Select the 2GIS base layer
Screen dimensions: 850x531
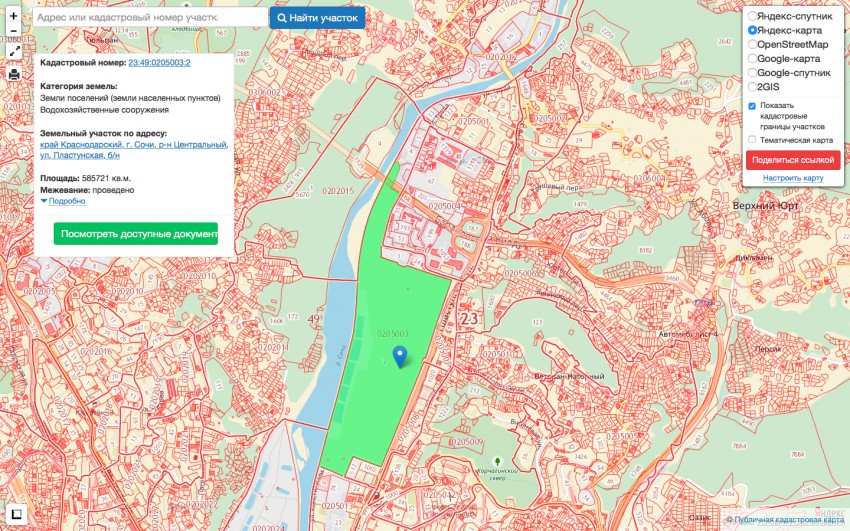coord(753,87)
